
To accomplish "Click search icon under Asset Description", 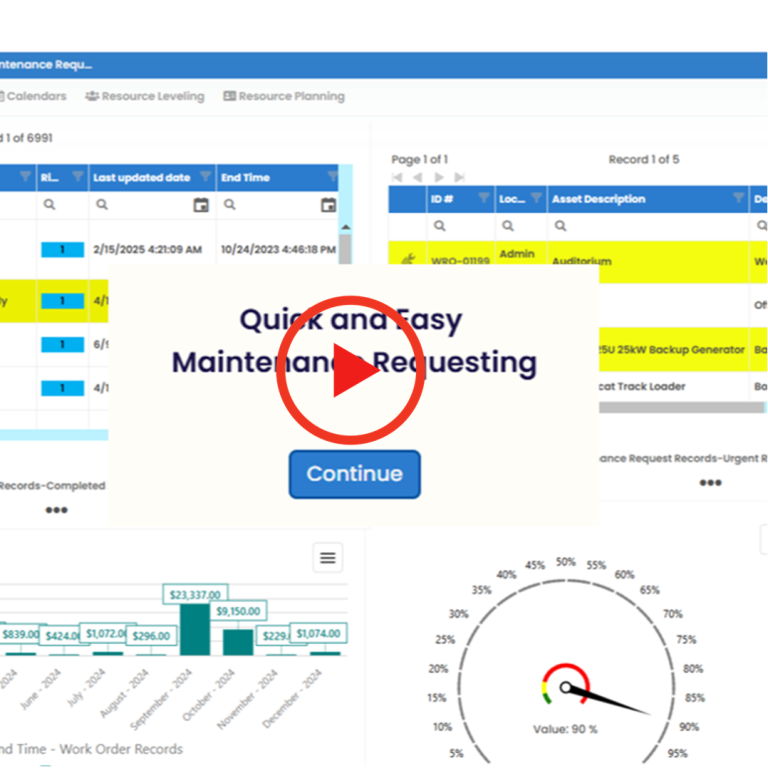I will coord(559,226).
